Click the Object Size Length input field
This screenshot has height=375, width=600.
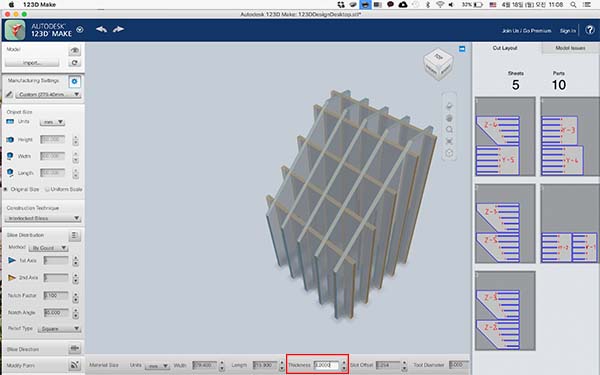click(x=53, y=173)
